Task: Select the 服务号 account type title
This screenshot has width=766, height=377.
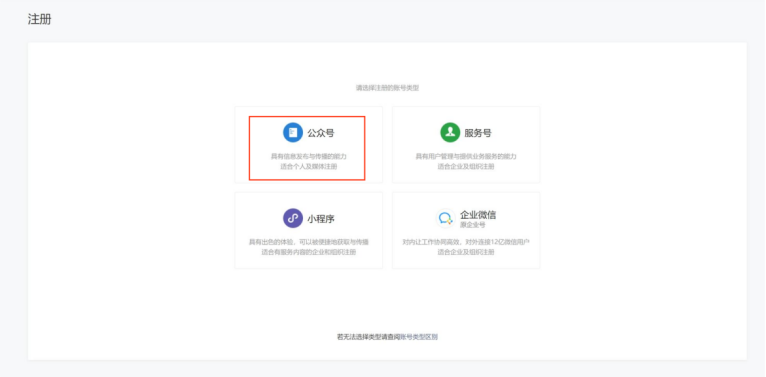Action: tap(478, 133)
